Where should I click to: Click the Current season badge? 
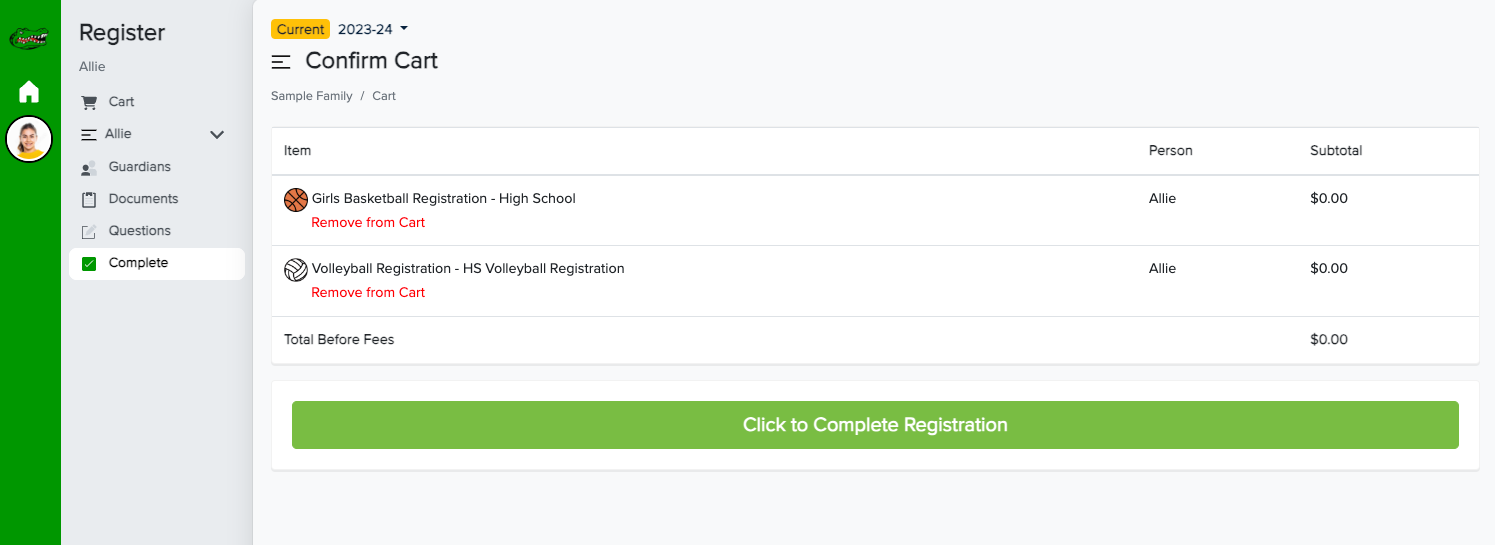(x=300, y=29)
